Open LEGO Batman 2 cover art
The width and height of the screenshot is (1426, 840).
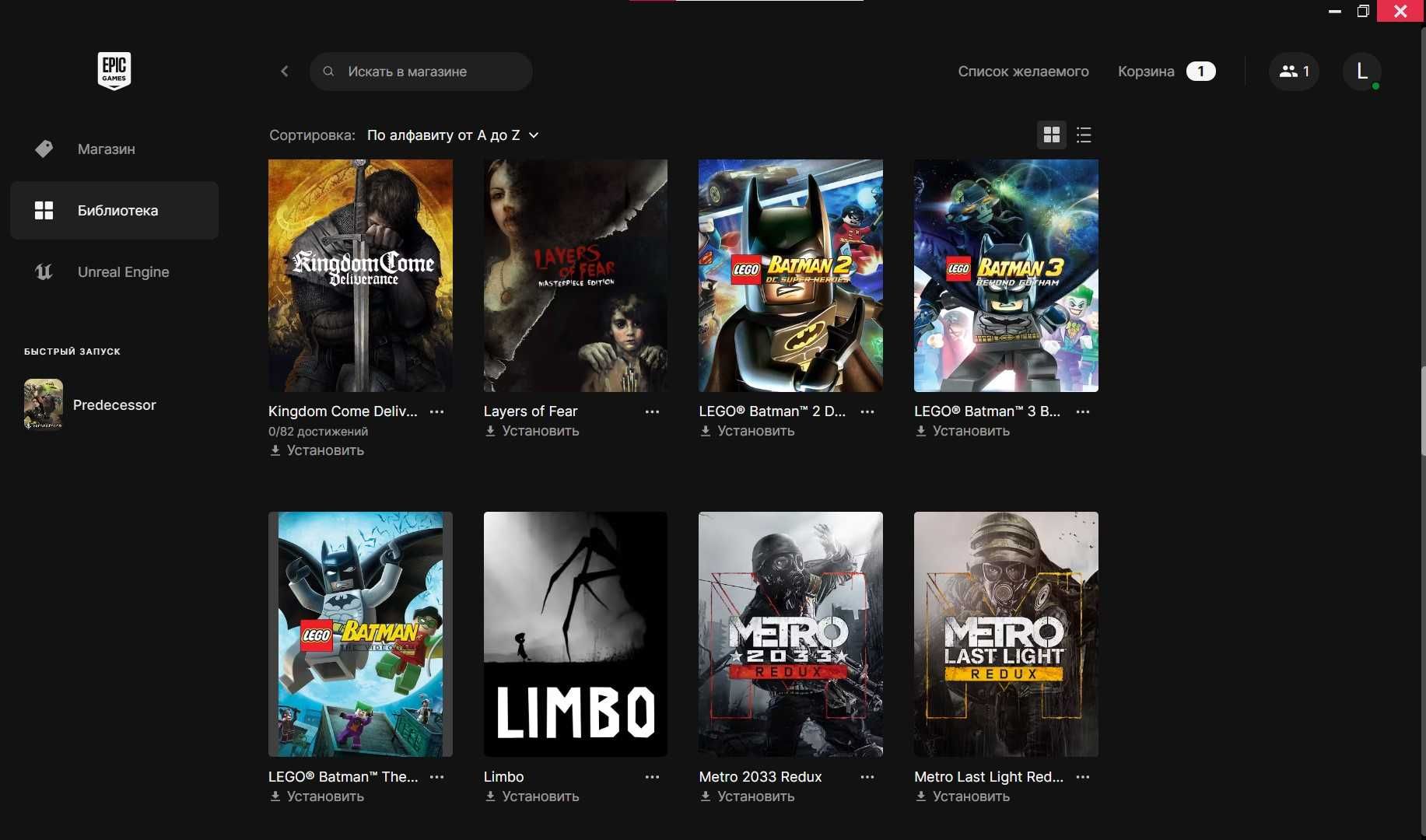(x=790, y=275)
